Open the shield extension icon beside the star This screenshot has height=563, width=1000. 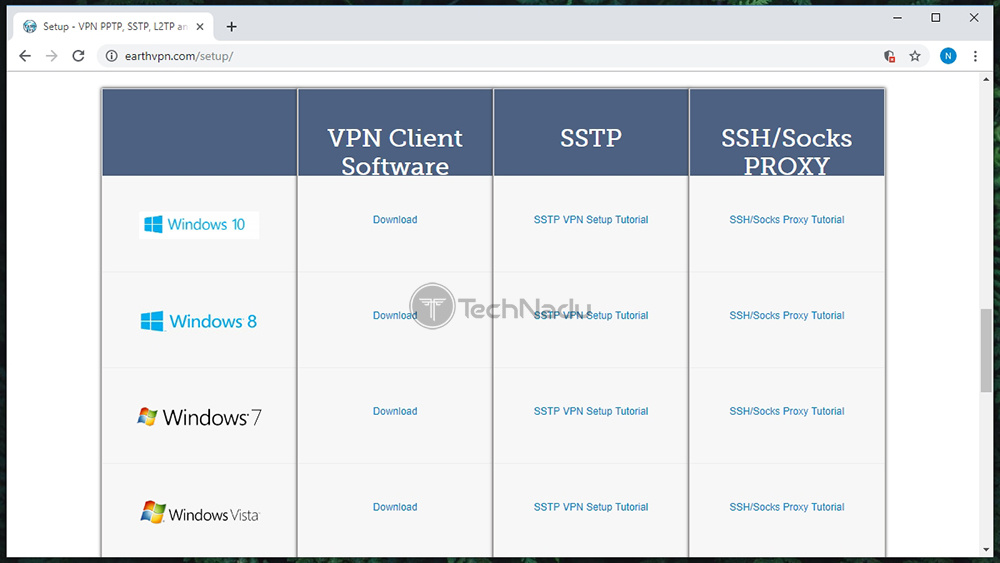[890, 56]
